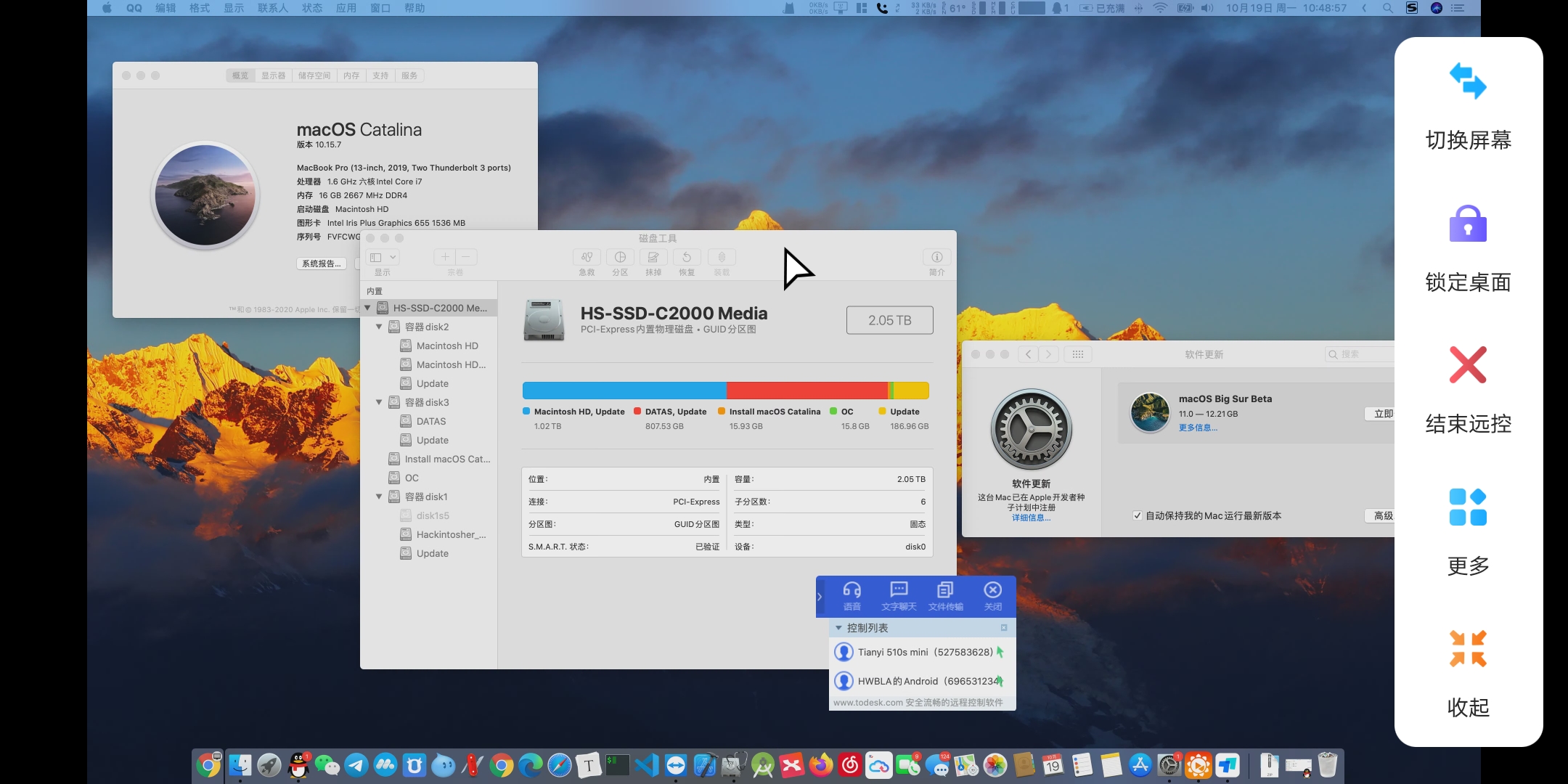
Task: Click the 恢复 Restore toolbar icon
Action: click(x=687, y=257)
